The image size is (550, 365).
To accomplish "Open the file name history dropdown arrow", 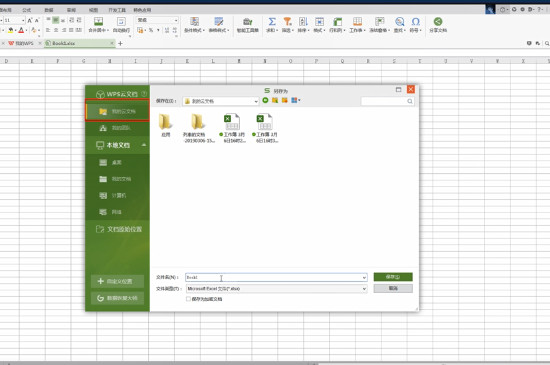I will [364, 277].
